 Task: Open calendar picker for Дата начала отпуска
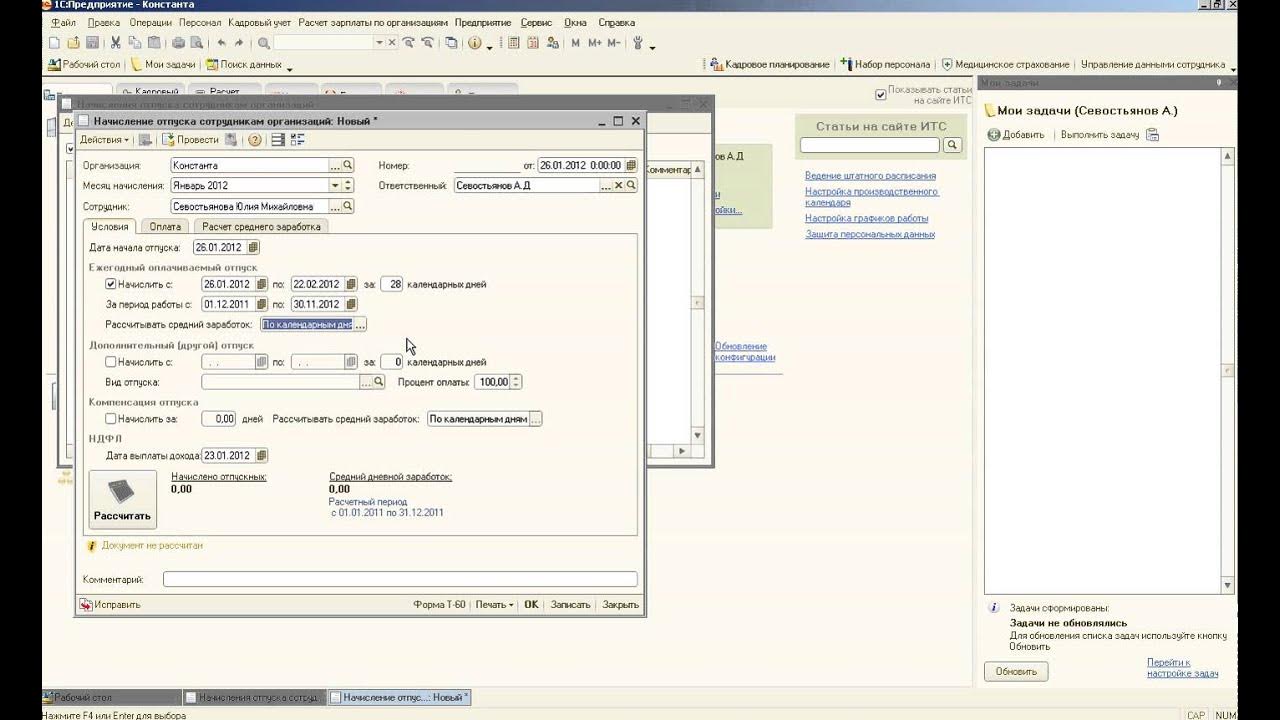coord(253,247)
